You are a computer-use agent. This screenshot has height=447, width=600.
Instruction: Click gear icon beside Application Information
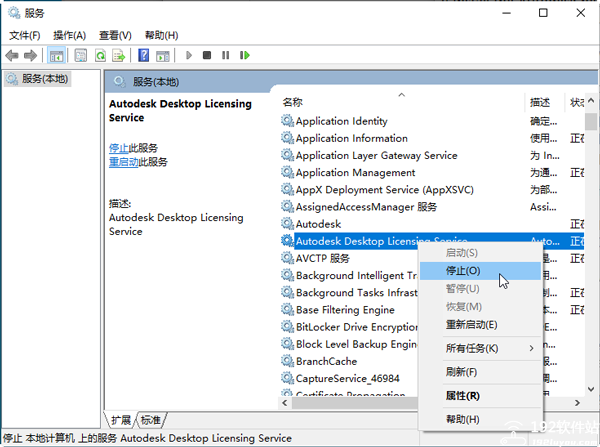(x=287, y=138)
